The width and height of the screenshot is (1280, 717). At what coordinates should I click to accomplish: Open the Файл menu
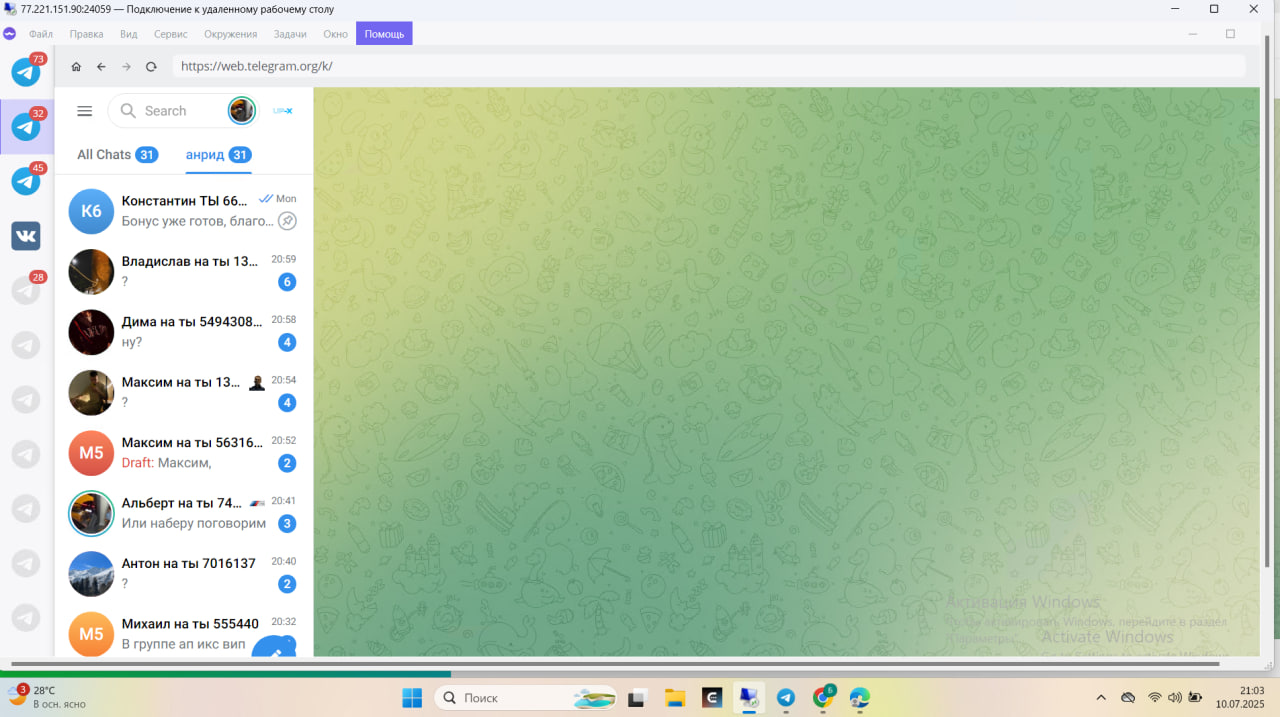click(x=41, y=34)
